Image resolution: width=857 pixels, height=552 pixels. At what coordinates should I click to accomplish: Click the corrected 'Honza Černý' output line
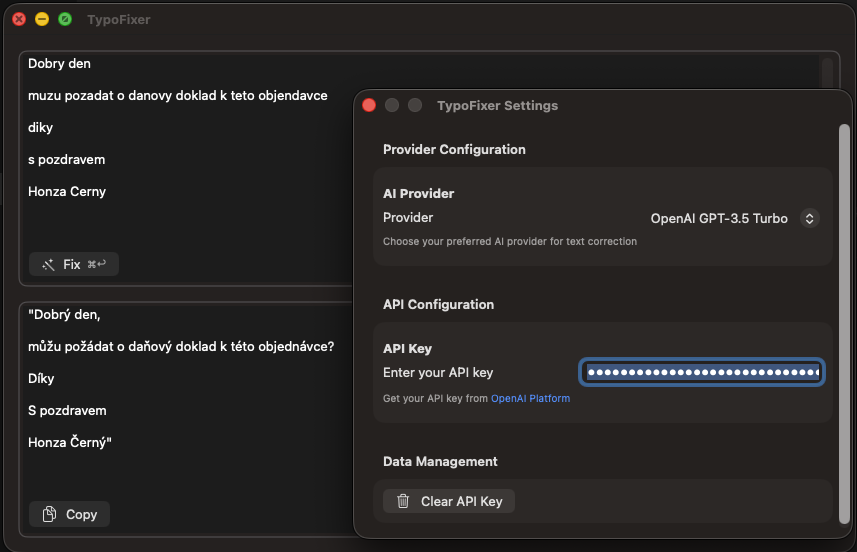[70, 442]
